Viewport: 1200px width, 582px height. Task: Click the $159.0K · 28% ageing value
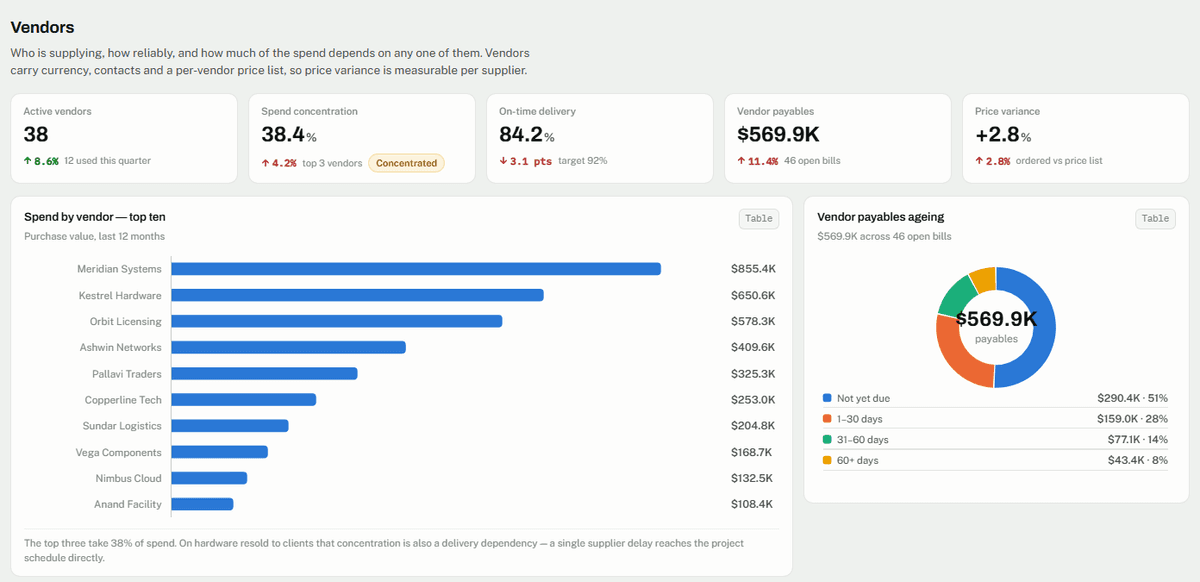(x=1132, y=419)
